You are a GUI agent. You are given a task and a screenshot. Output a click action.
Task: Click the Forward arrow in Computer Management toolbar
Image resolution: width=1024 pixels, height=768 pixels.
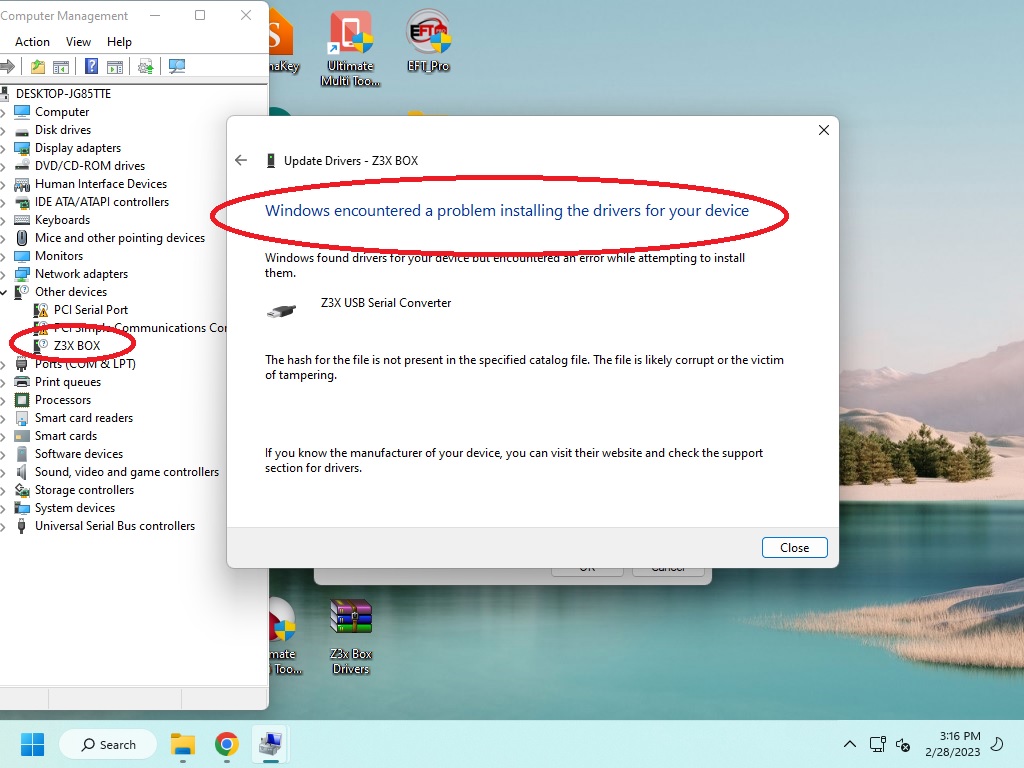[7, 66]
